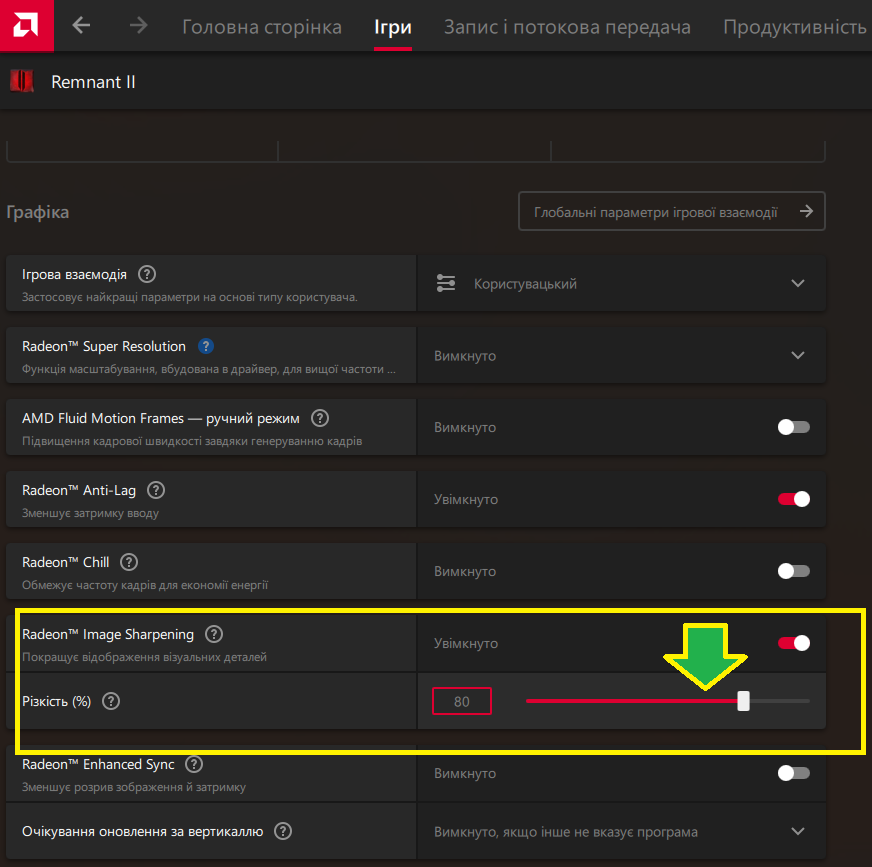Open help for Radeon Anti-Lag

[156, 491]
